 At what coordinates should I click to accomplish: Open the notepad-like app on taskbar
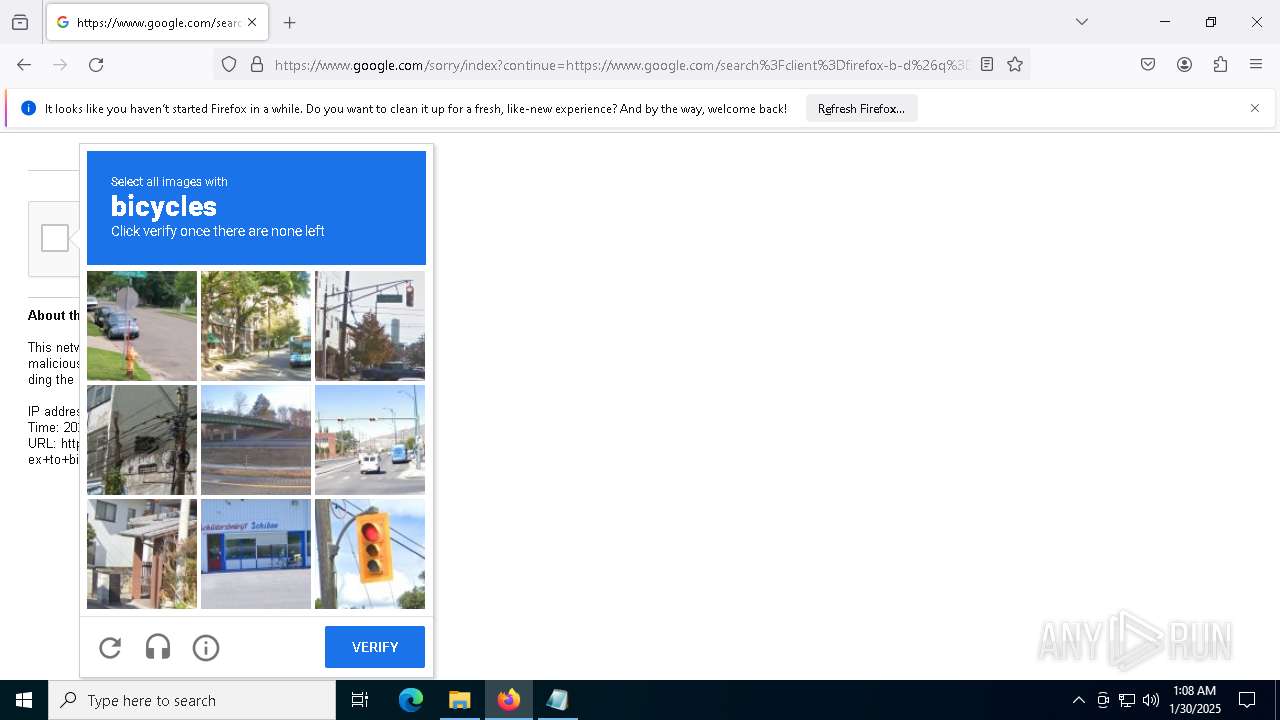pos(557,700)
